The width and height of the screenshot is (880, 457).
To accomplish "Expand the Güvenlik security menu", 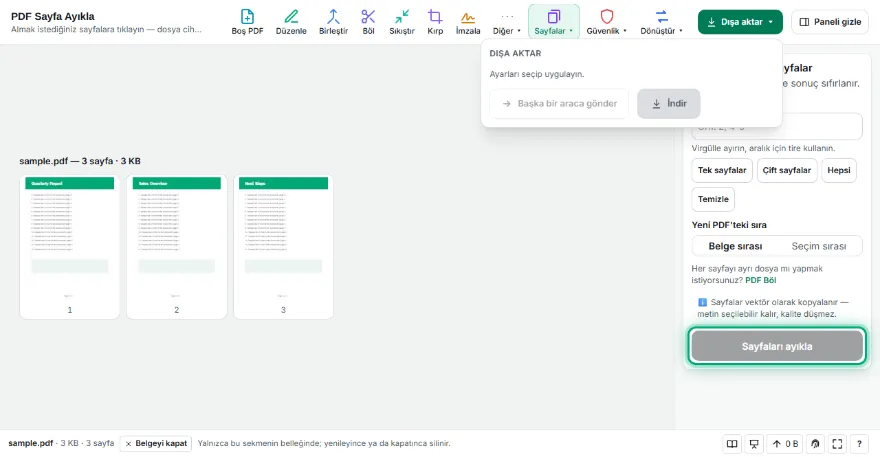I will coord(606,22).
